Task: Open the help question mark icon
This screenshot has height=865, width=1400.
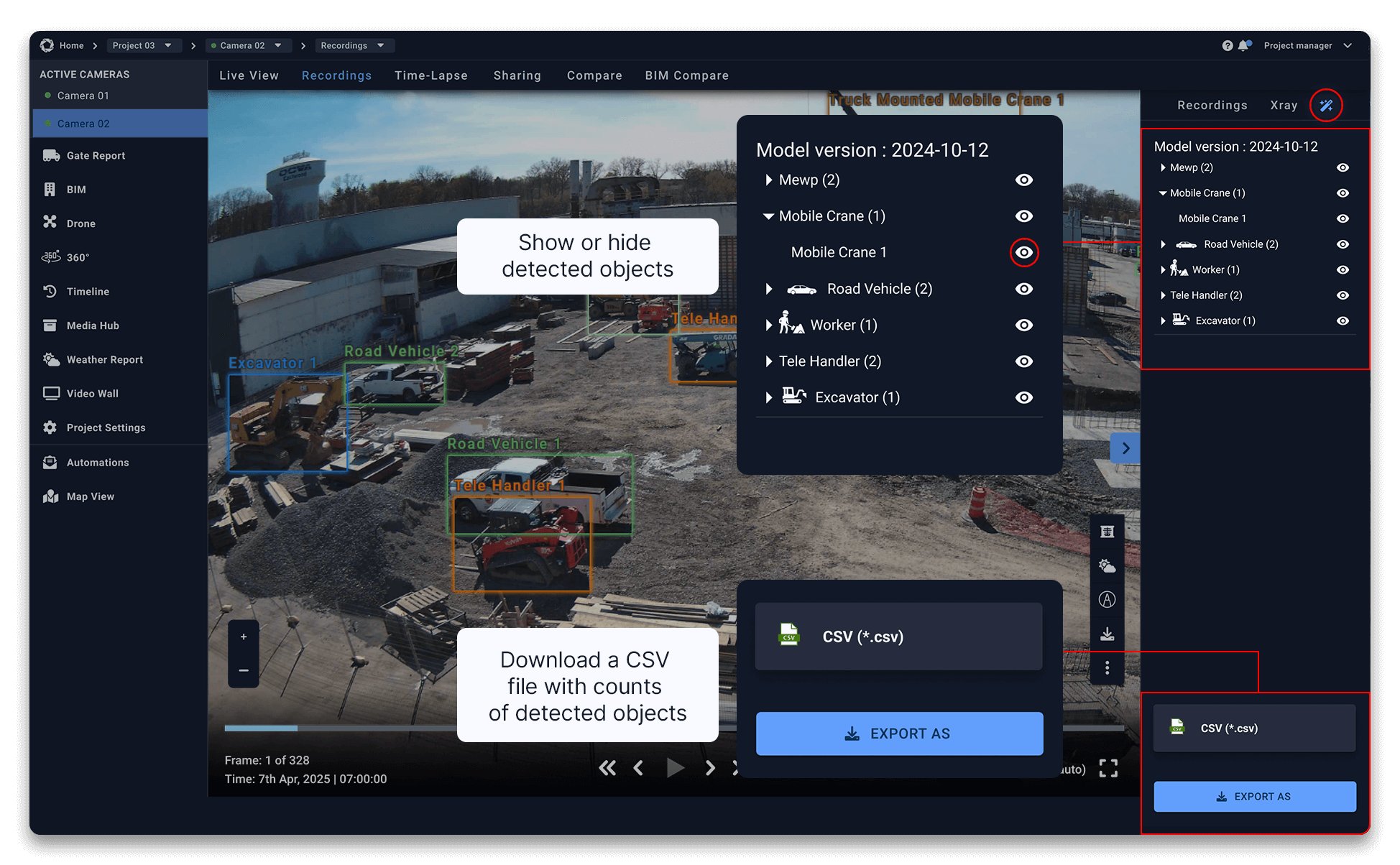Action: pos(1227,46)
